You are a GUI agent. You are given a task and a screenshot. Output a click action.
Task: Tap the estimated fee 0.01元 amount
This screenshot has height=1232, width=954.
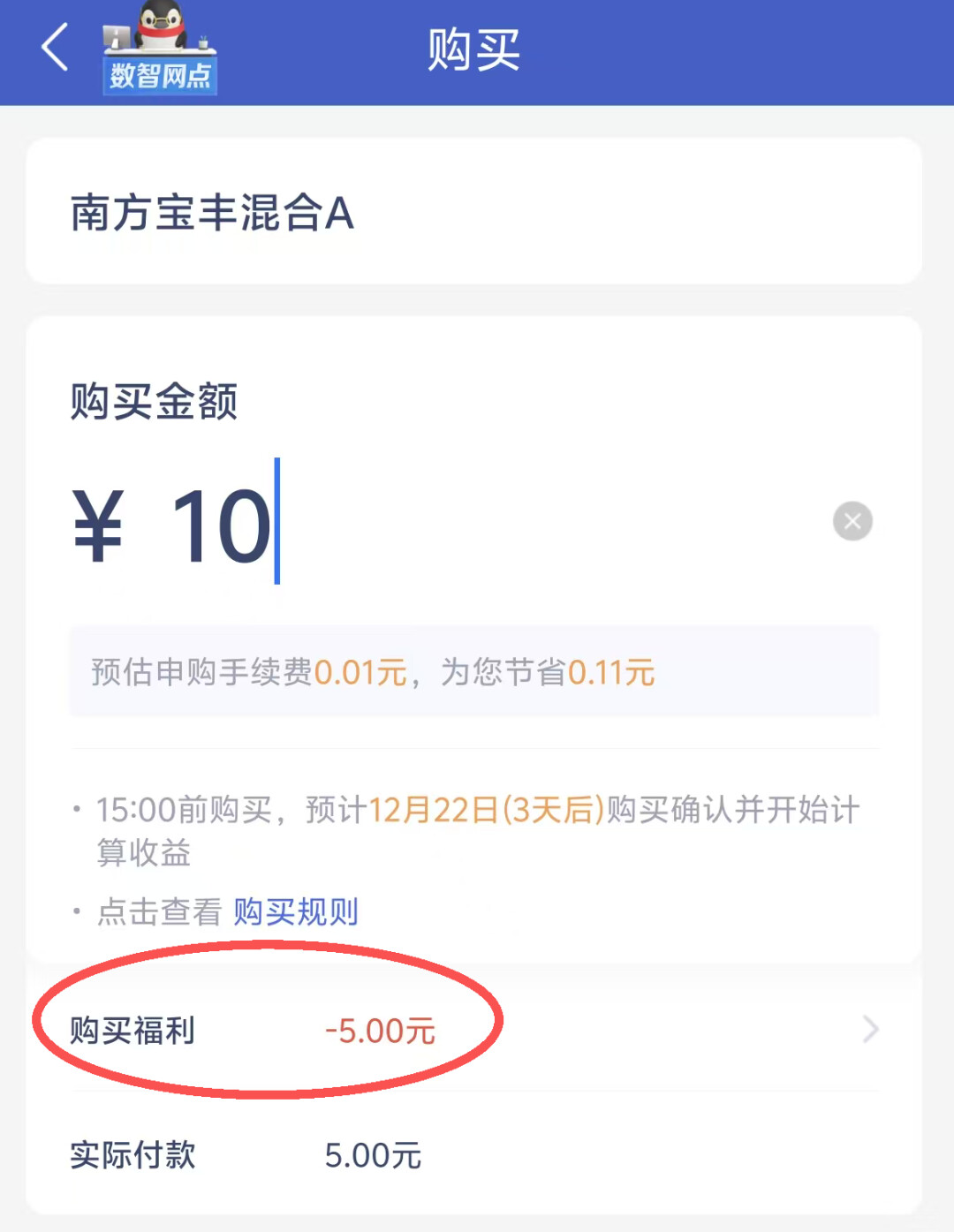pos(360,673)
